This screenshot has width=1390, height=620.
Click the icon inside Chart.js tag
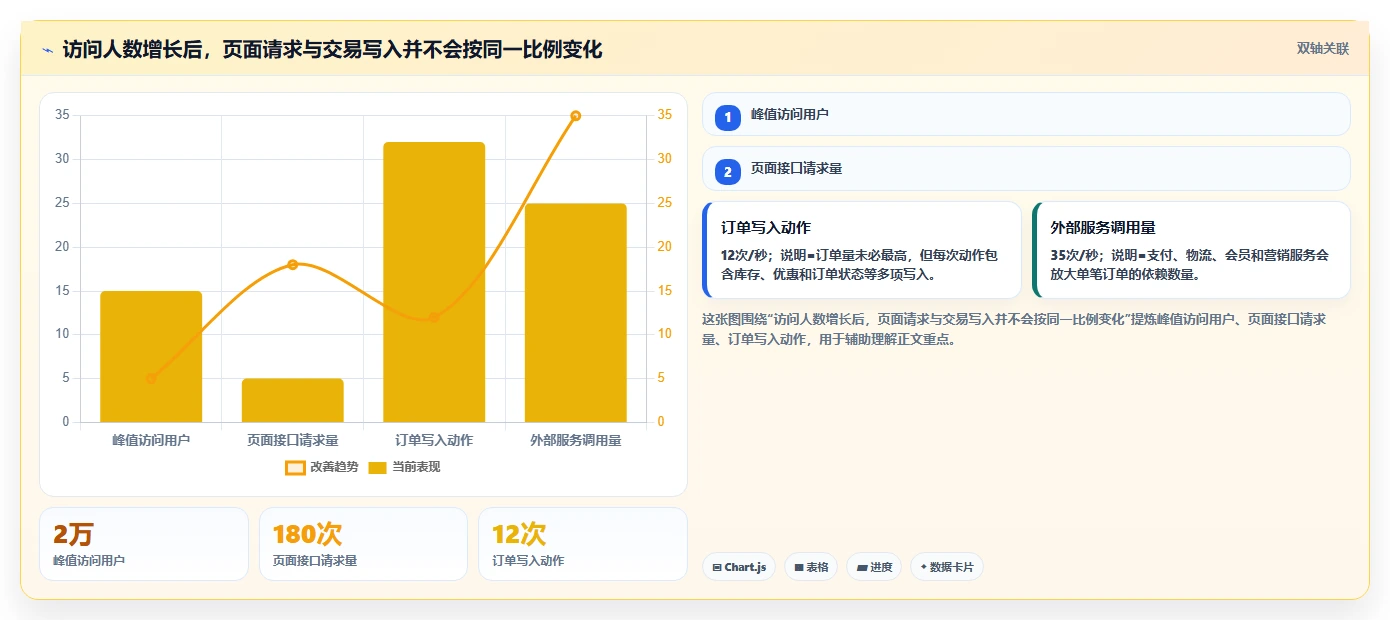pos(717,567)
